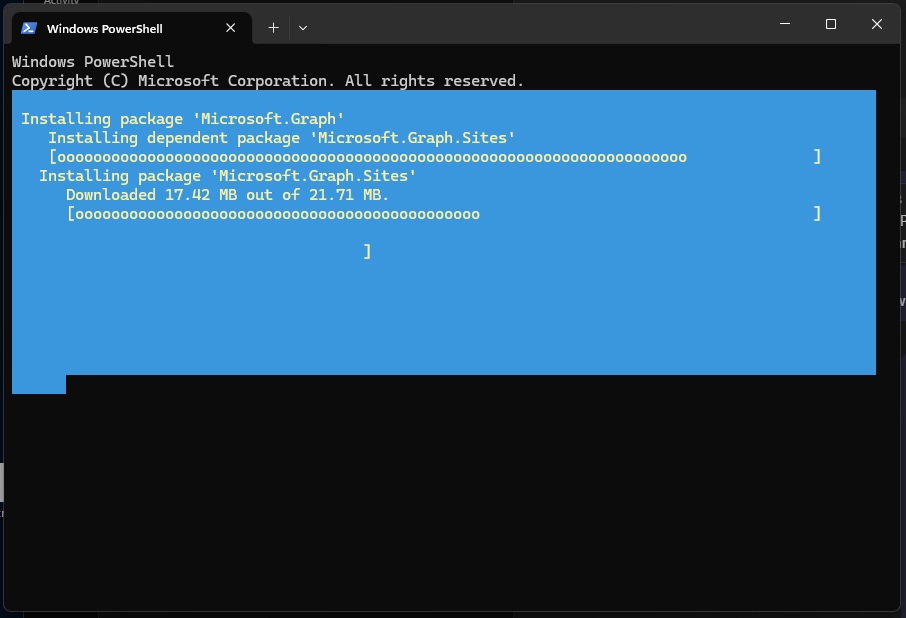The height and width of the screenshot is (618, 906).
Task: Click the 'Installing dependent package' line
Action: tap(281, 138)
